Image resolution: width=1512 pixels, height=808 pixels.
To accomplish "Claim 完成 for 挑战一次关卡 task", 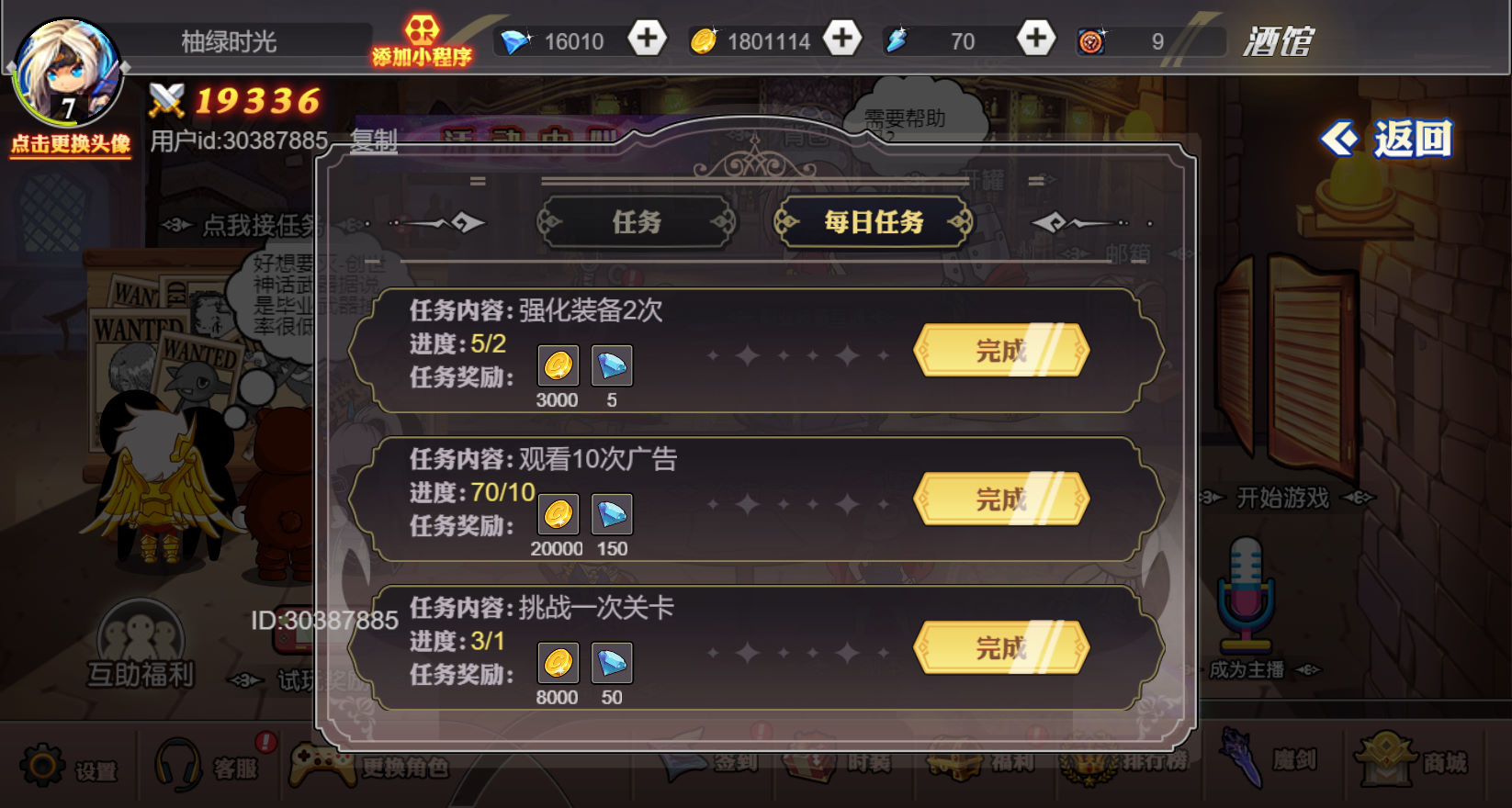I will tap(1001, 647).
